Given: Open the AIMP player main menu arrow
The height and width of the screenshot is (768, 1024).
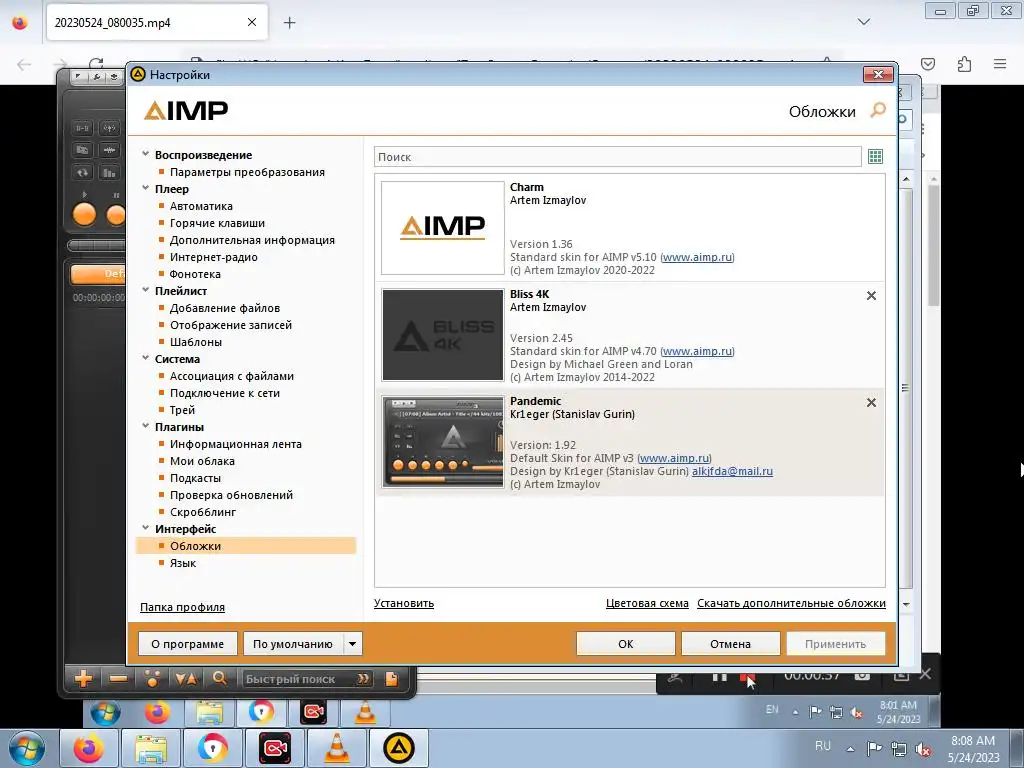Looking at the screenshot, I should tap(78, 76).
